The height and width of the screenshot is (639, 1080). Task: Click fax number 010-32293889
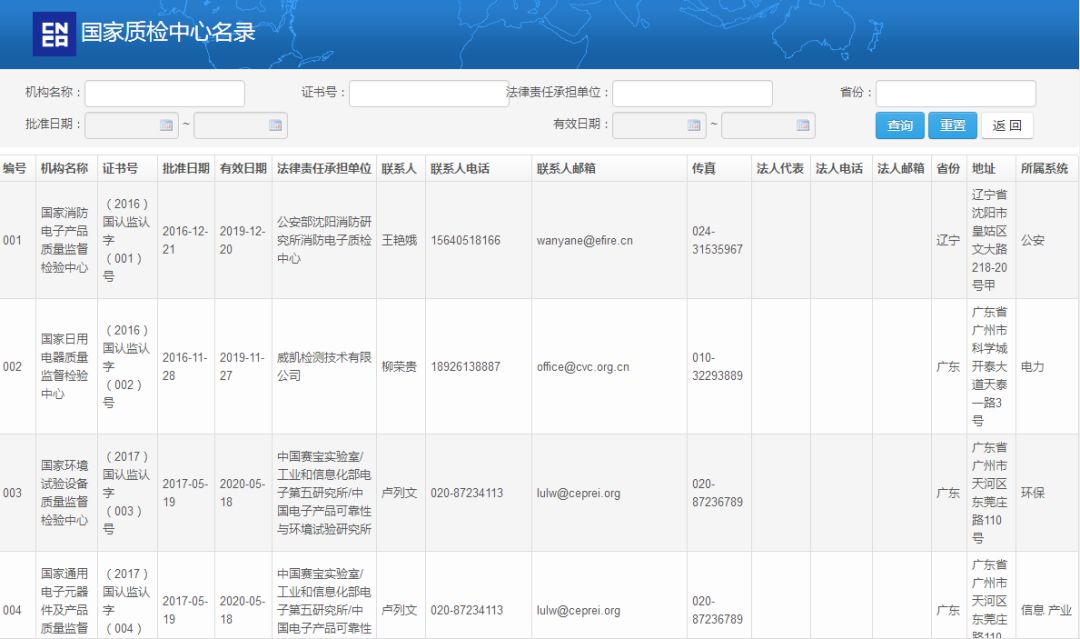(x=718, y=367)
